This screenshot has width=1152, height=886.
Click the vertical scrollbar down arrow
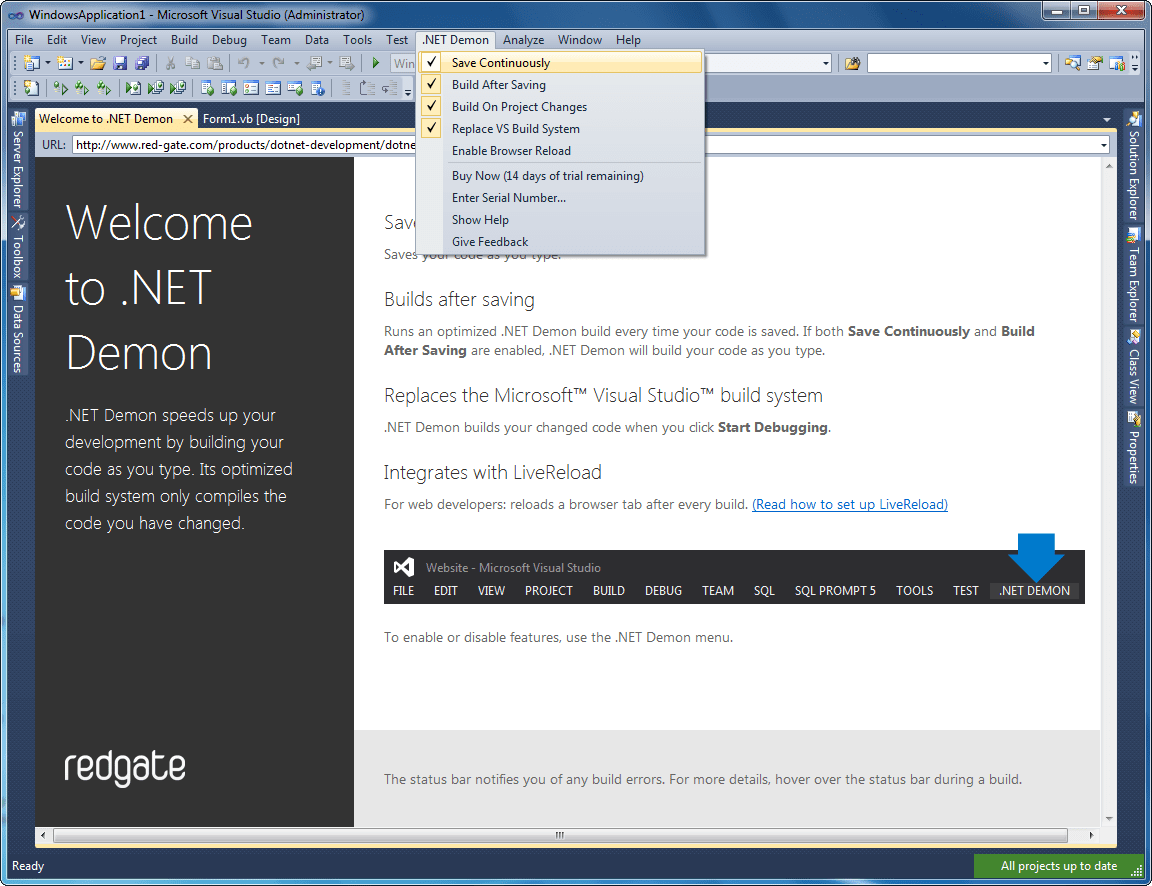(1109, 818)
